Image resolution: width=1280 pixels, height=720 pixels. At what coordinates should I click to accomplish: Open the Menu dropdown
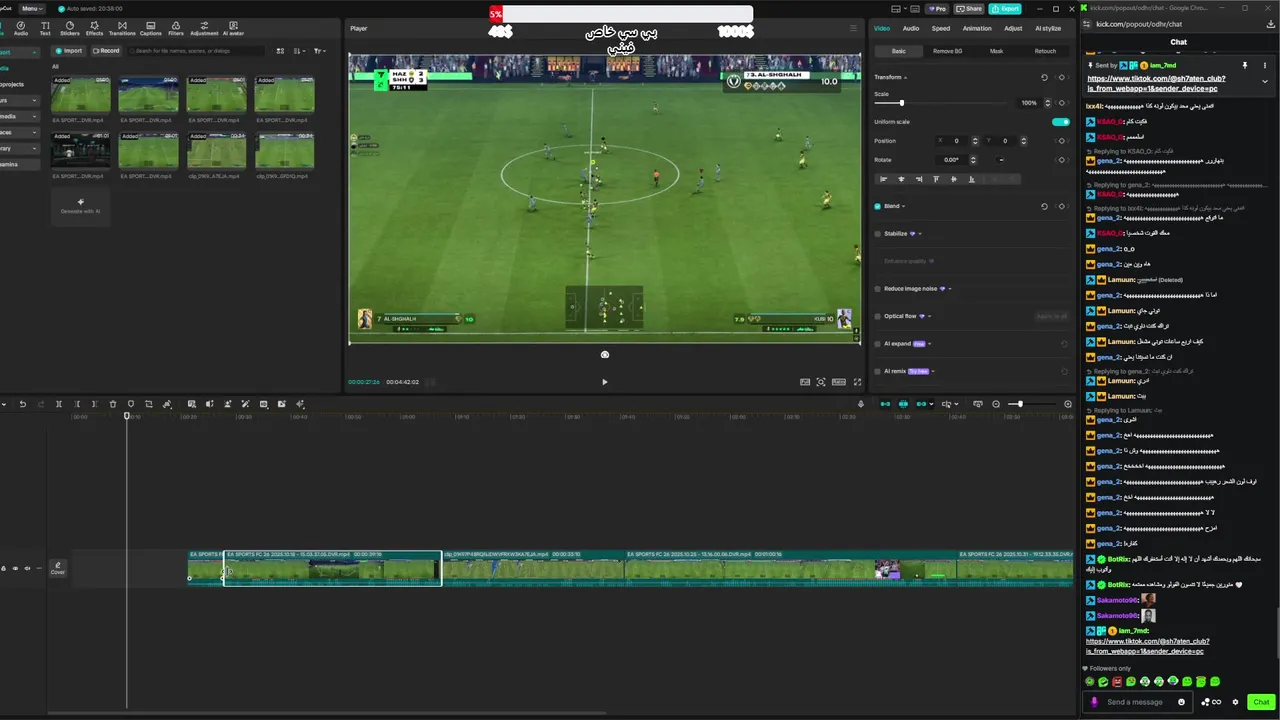pos(32,8)
